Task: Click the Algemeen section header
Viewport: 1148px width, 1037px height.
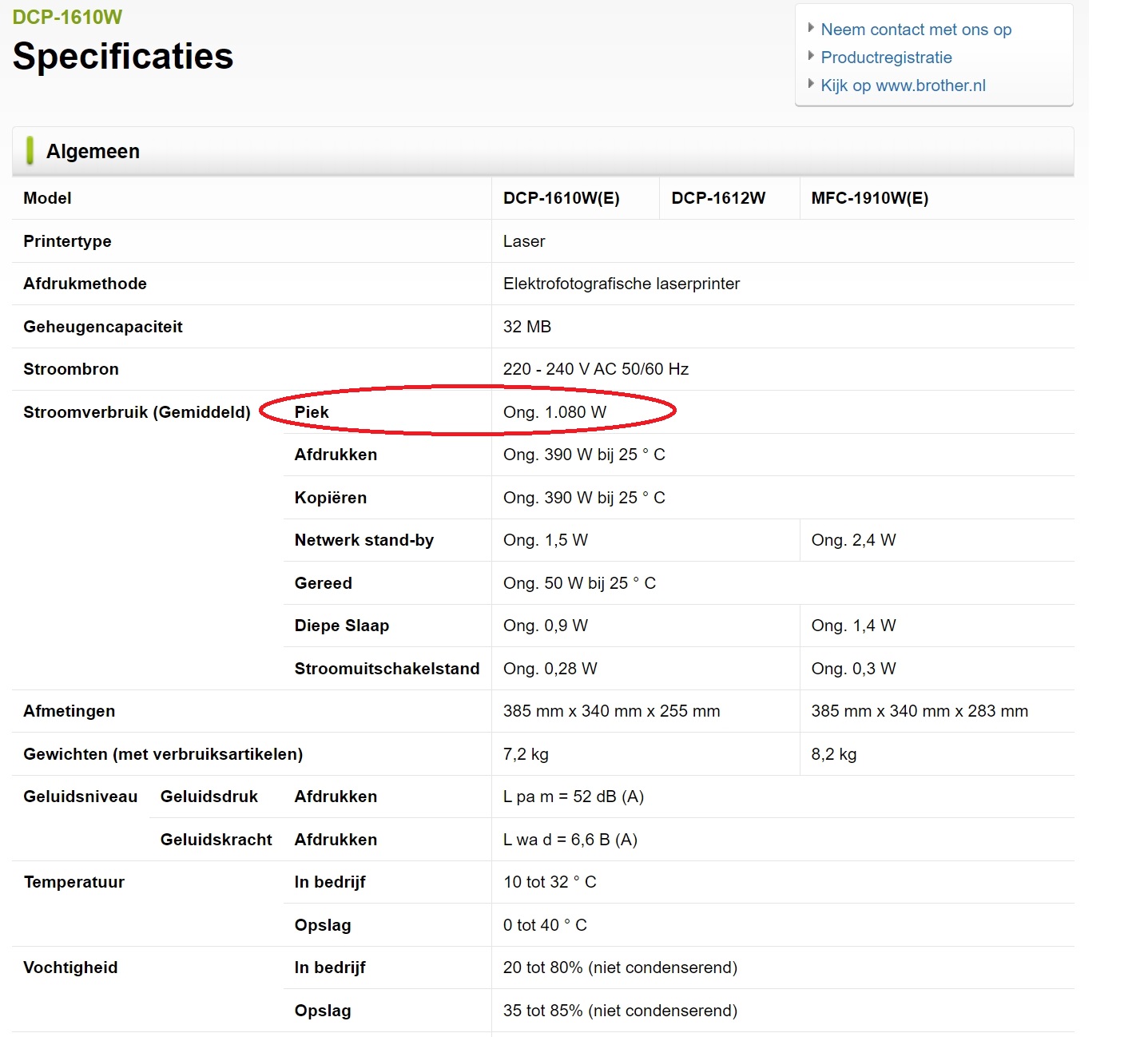Action: pos(93,151)
